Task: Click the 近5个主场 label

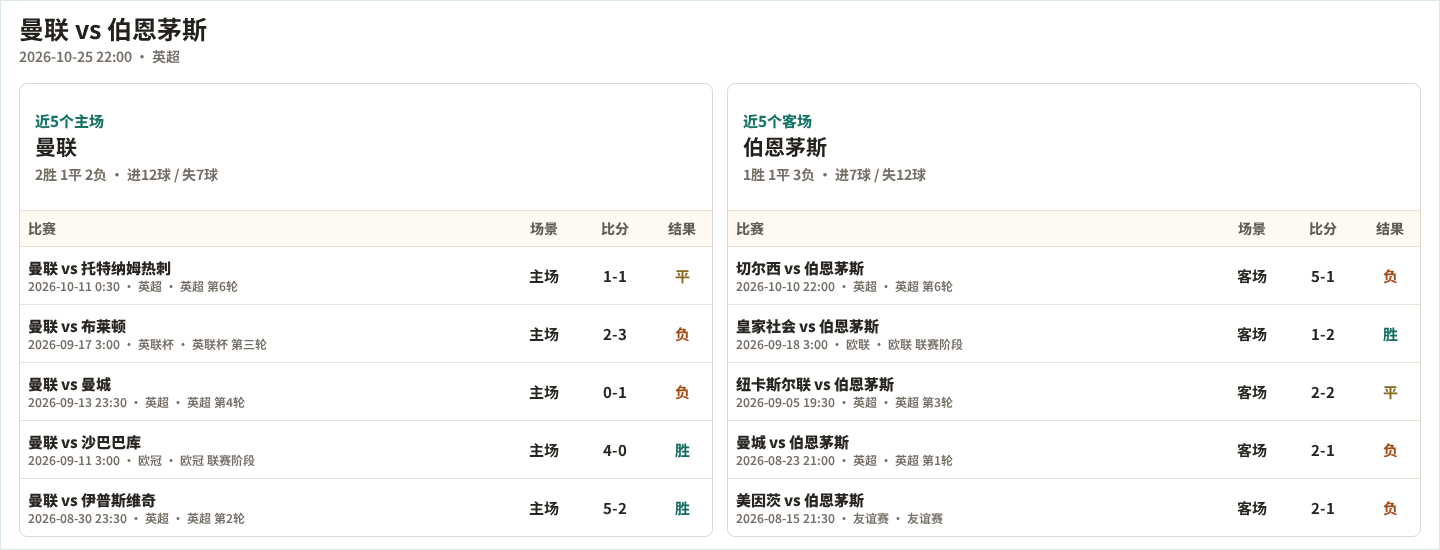Action: (69, 121)
